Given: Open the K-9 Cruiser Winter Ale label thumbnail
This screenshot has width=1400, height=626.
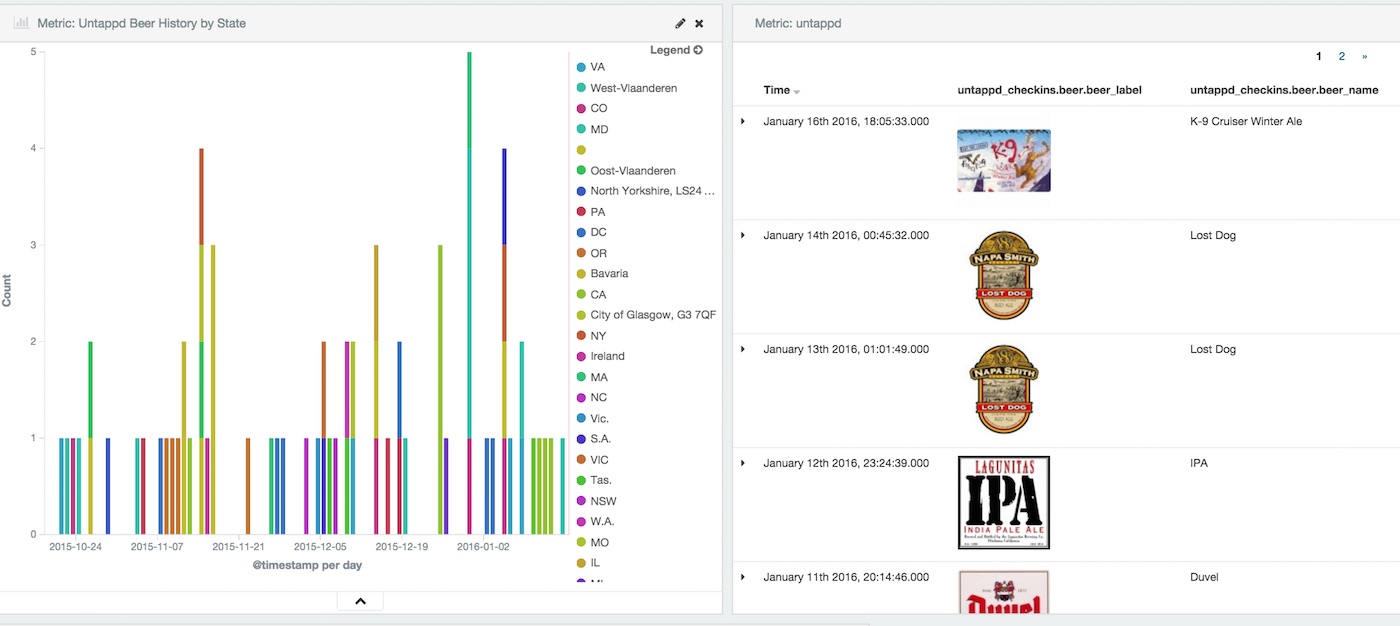Looking at the screenshot, I should coord(1004,160).
